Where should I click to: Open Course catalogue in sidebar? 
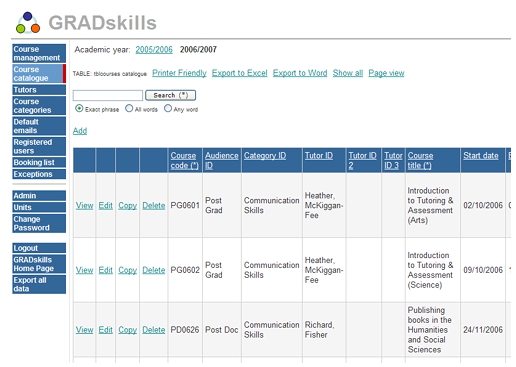tap(39, 74)
